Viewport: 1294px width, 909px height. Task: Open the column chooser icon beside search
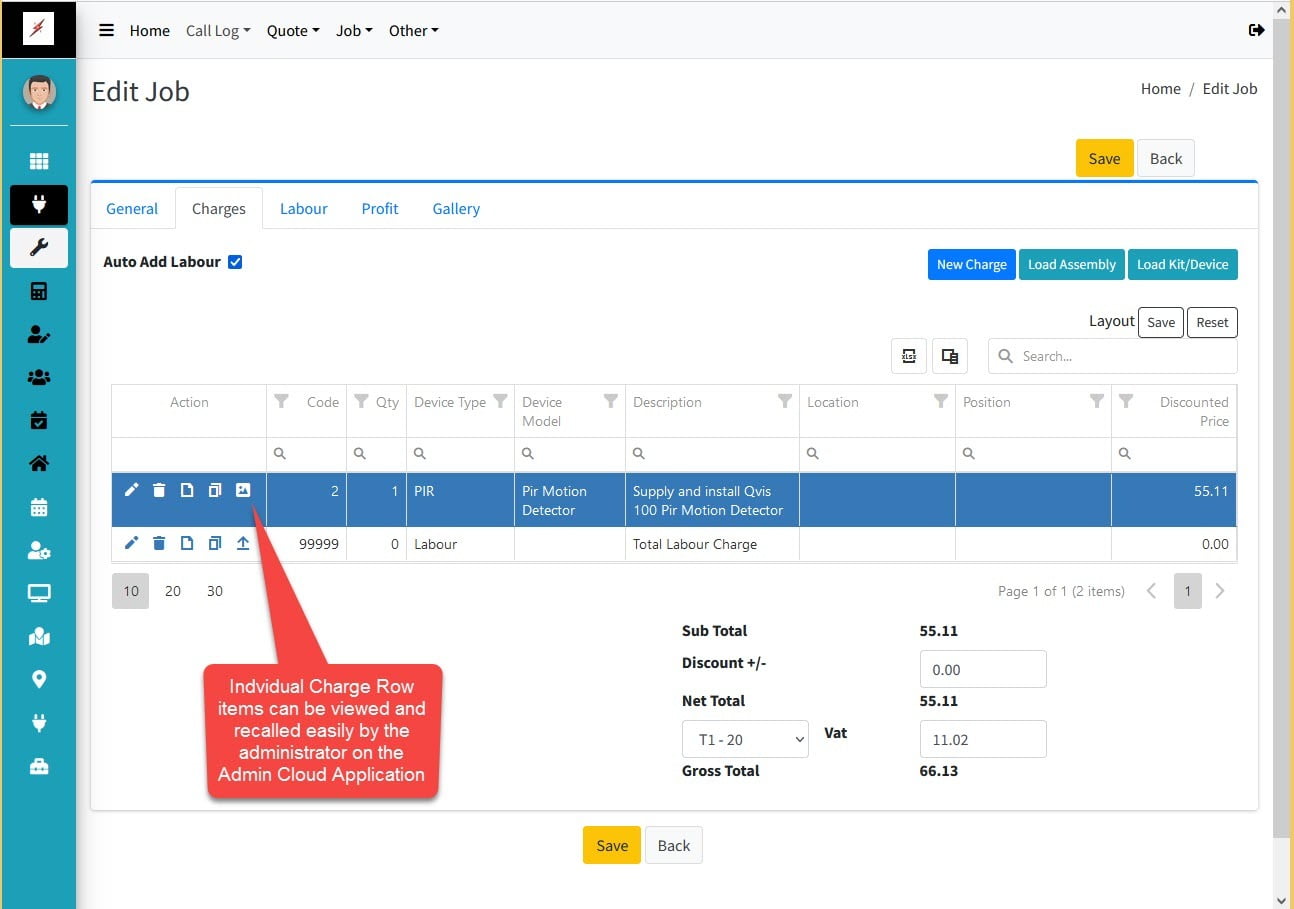tap(949, 356)
